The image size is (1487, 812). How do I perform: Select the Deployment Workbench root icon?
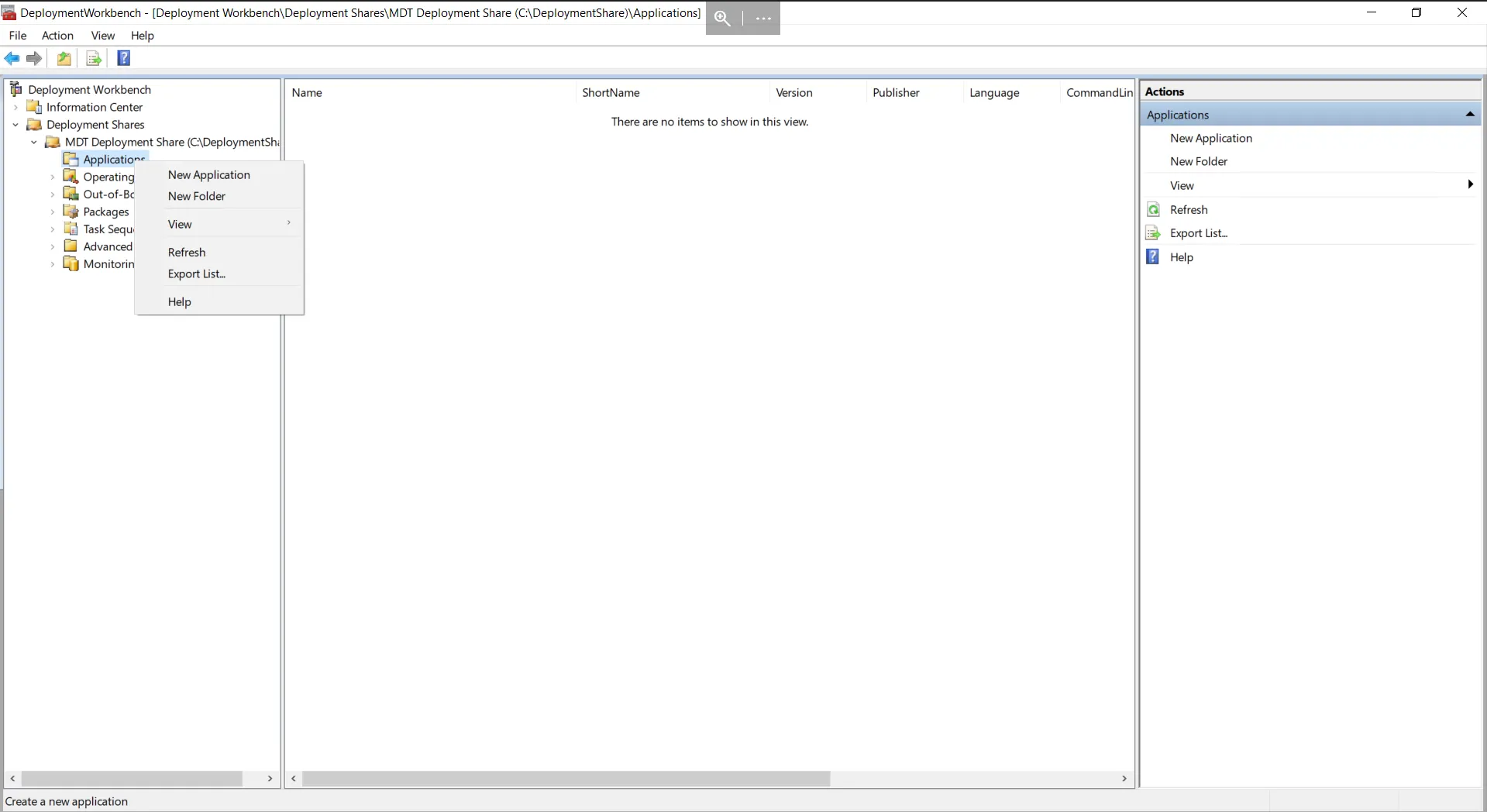click(x=16, y=88)
